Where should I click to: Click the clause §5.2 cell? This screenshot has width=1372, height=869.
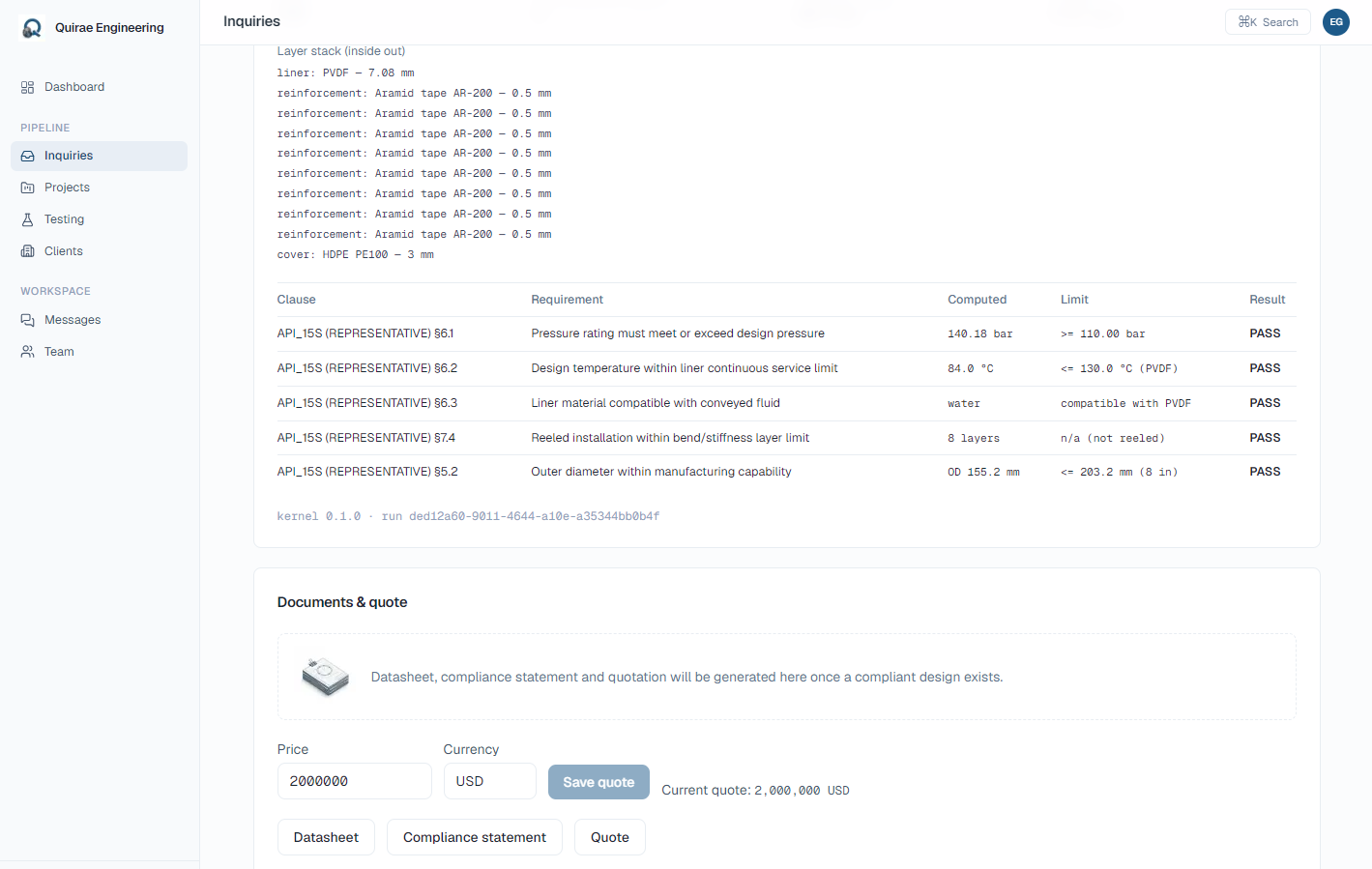tap(367, 472)
